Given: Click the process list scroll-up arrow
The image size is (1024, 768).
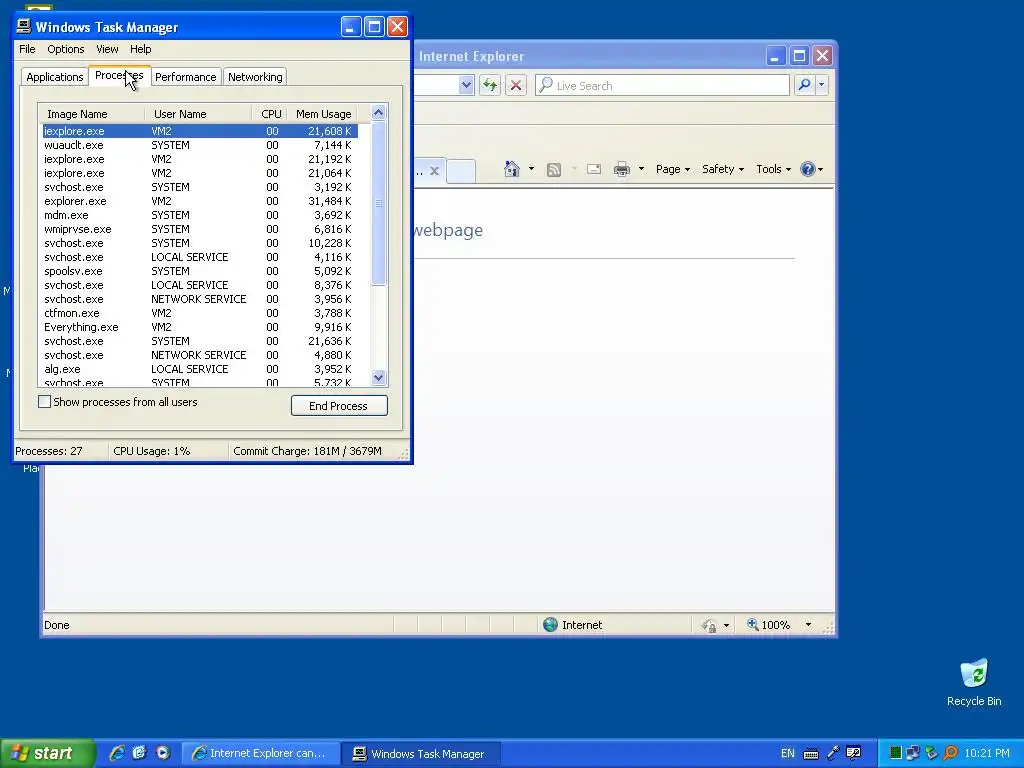Looking at the screenshot, I should pos(379,113).
